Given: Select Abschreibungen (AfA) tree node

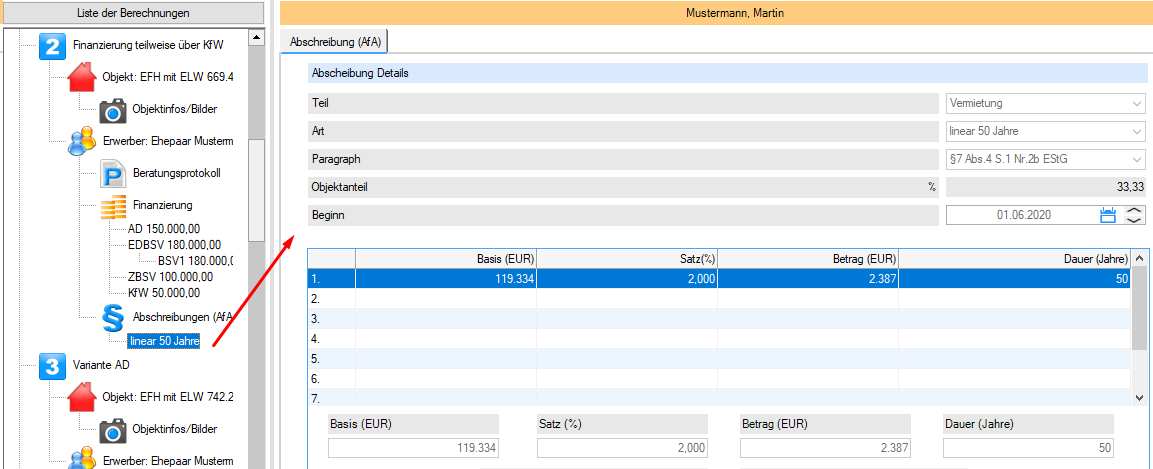Looking at the screenshot, I should point(183,318).
